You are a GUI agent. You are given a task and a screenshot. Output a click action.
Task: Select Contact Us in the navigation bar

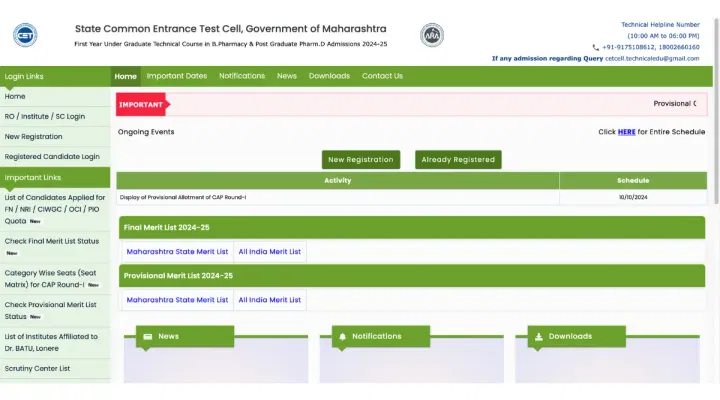click(382, 76)
